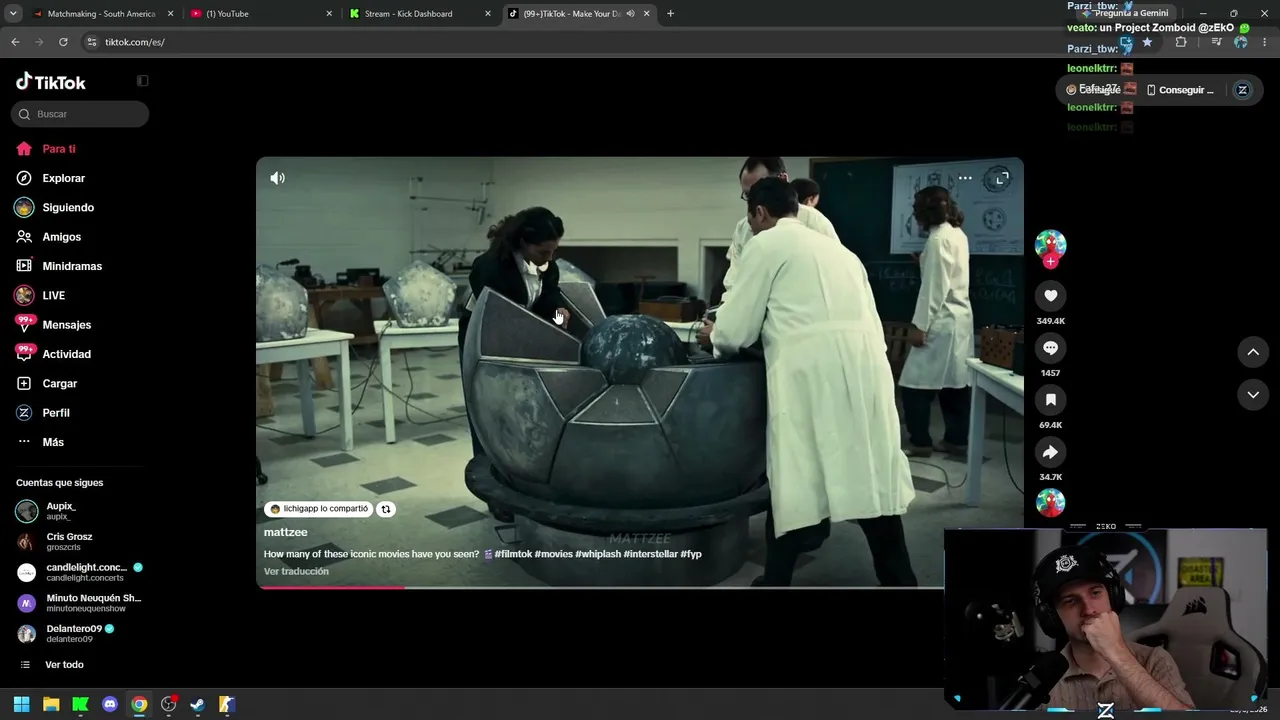Click the #filmtok hashtag
This screenshot has height=720, width=1280.
tap(513, 554)
